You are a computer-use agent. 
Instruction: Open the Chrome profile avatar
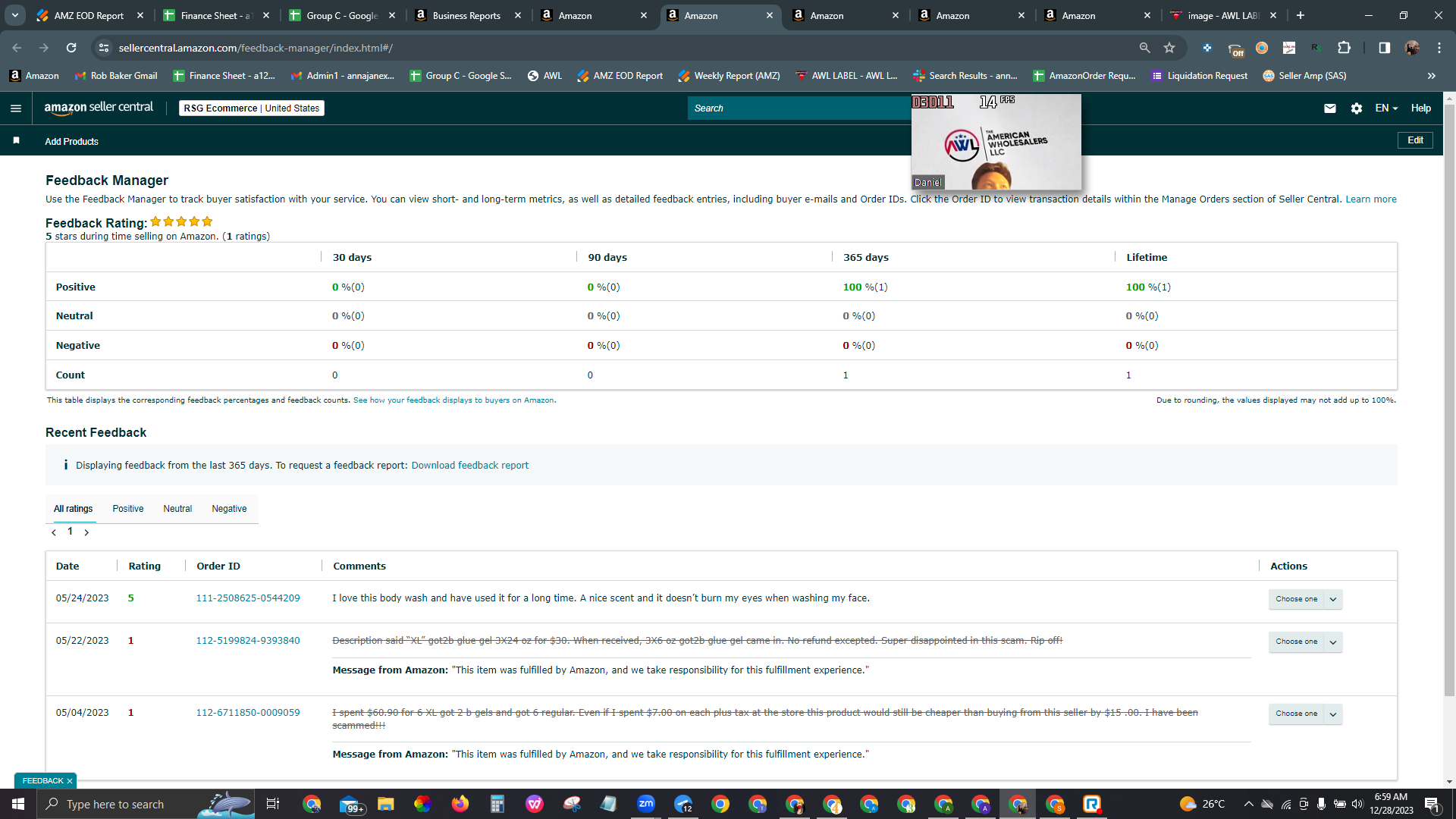click(1412, 48)
